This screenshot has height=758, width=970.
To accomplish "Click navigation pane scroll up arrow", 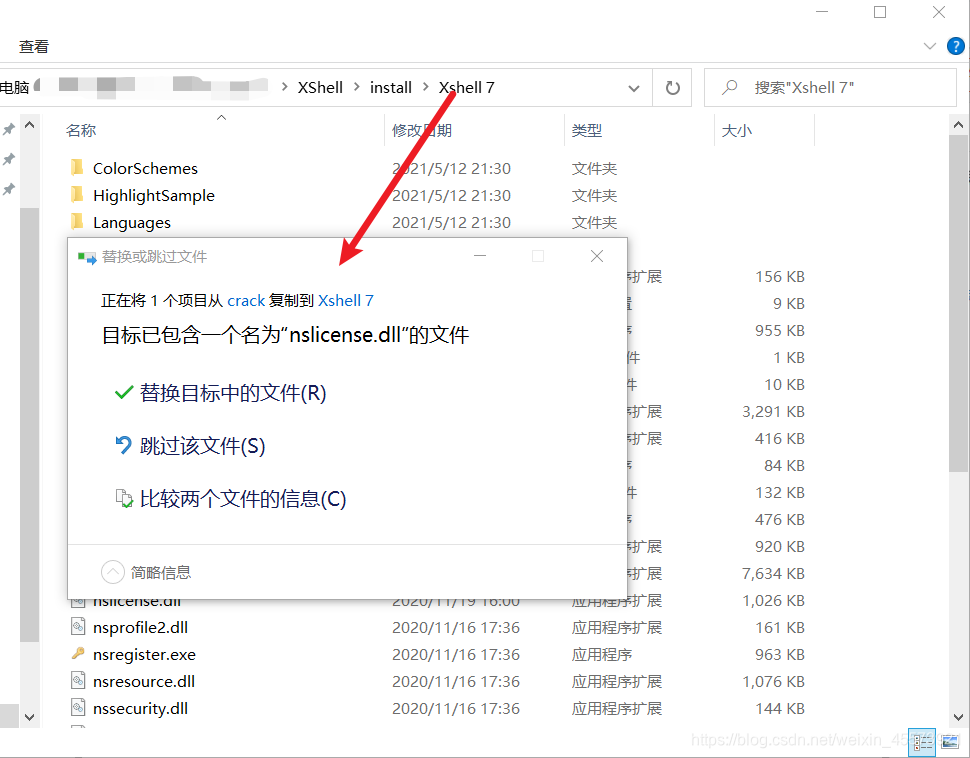I will tap(29, 126).
